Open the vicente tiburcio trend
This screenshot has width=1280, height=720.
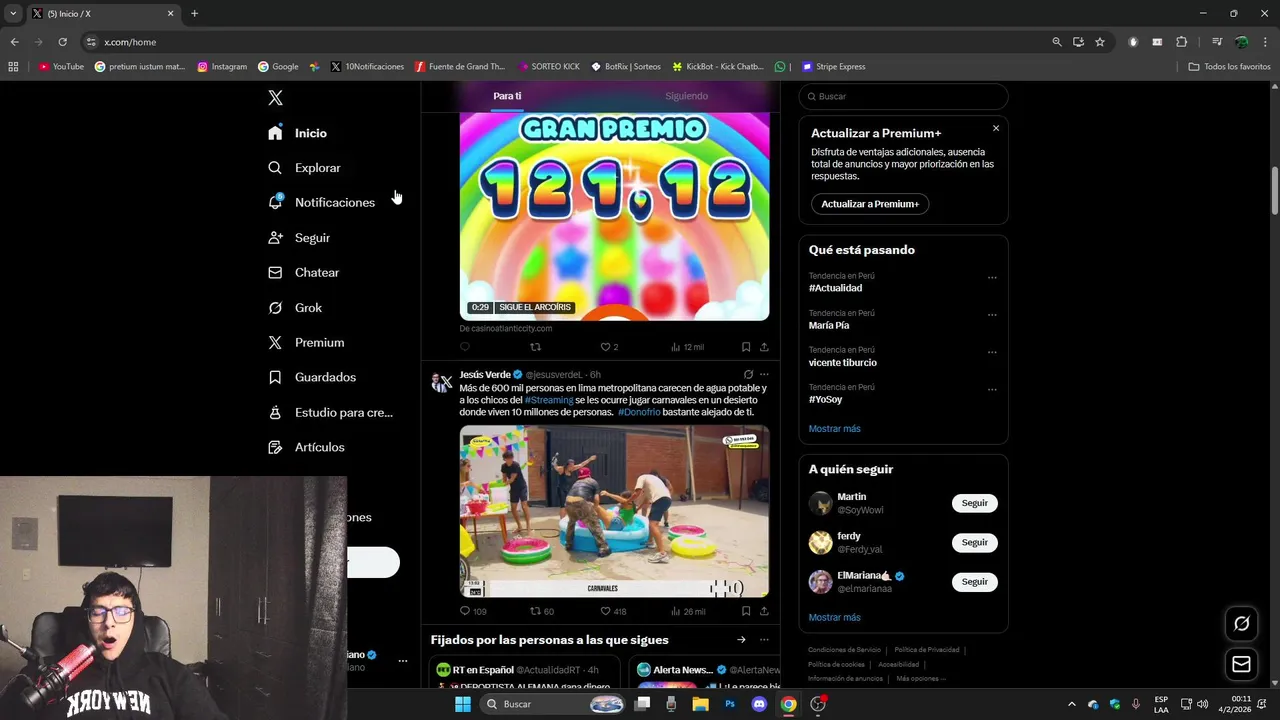(x=842, y=362)
